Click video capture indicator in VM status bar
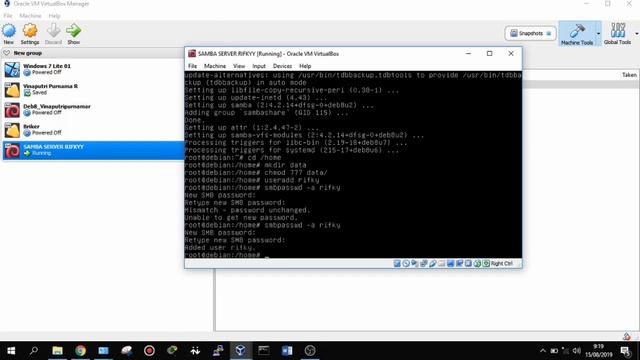The width and height of the screenshot is (640, 360). point(460,264)
